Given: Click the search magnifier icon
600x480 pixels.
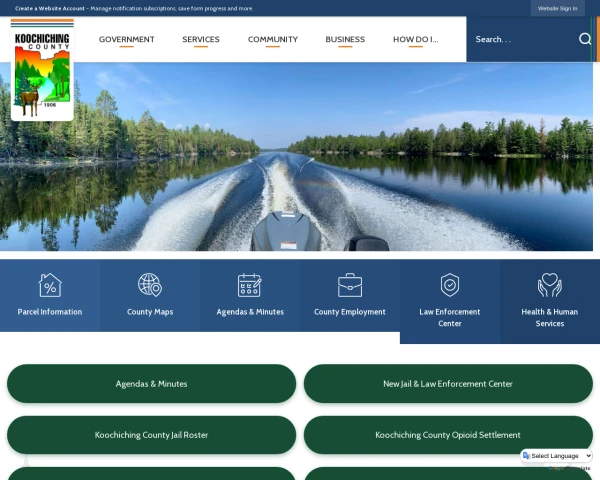Looking at the screenshot, I should tap(585, 39).
